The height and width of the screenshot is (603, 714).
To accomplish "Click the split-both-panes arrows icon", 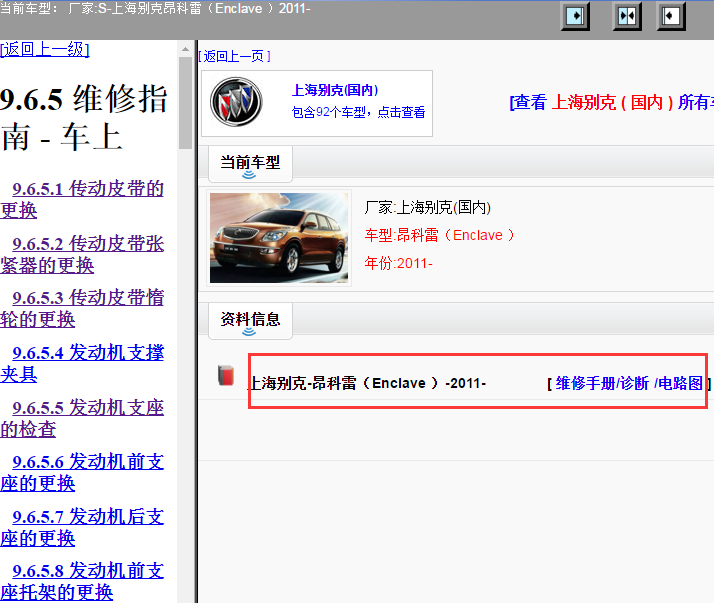I will click(x=627, y=16).
